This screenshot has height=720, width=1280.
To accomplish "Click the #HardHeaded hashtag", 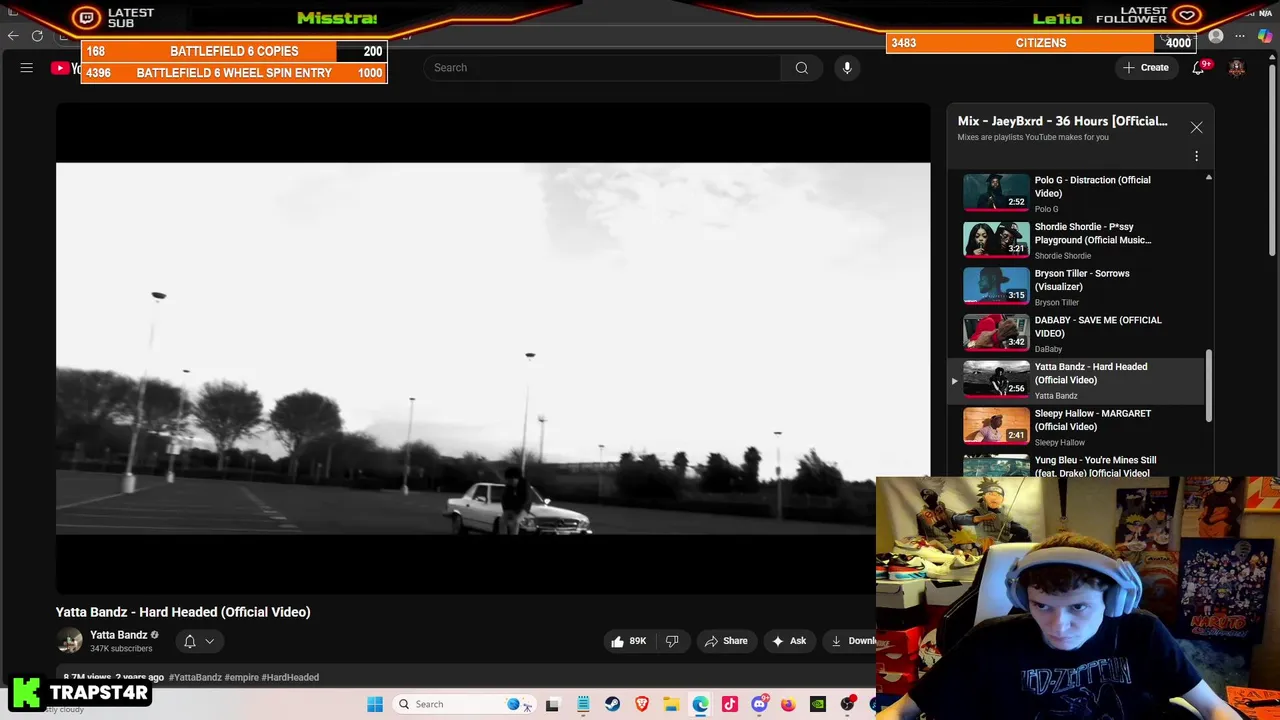I will 290,677.
